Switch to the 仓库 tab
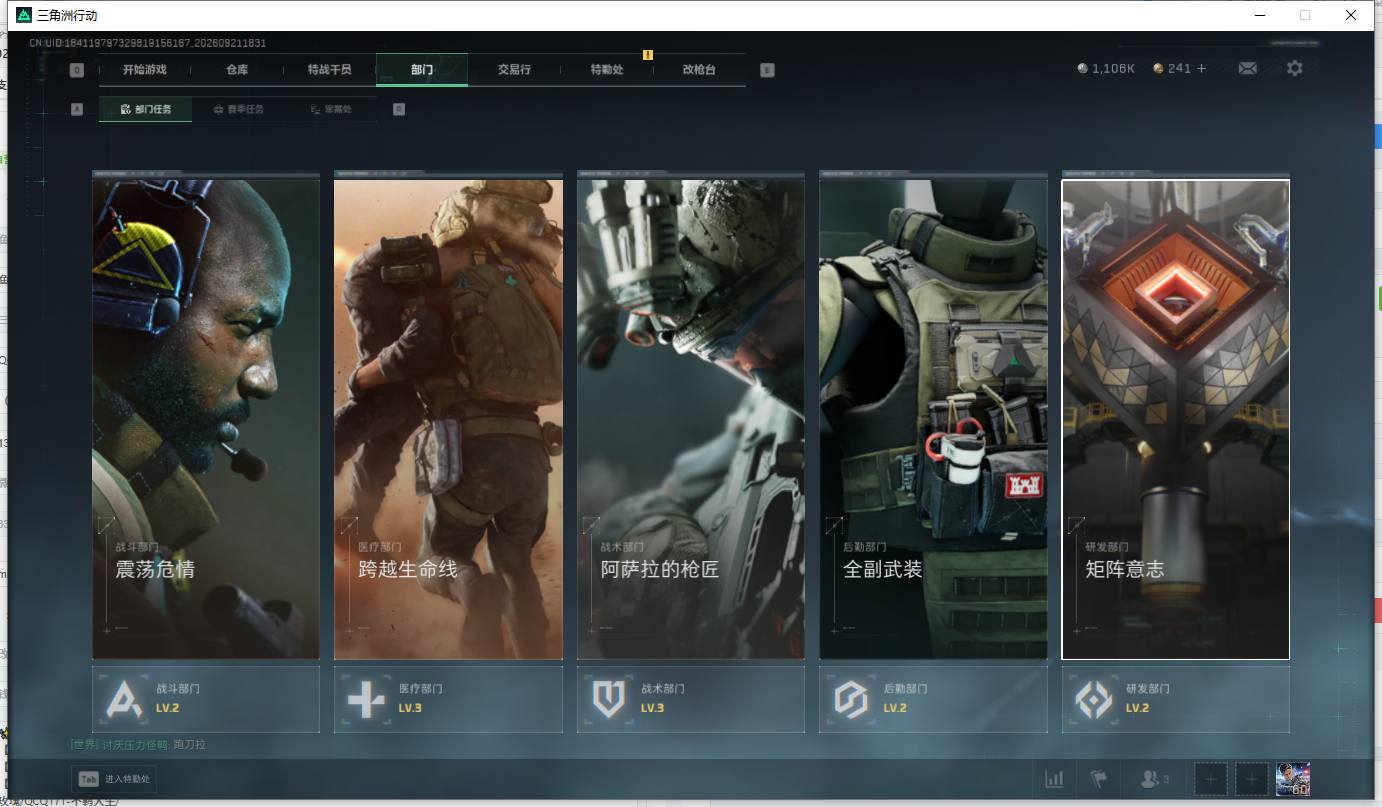Viewport: 1382px width, 807px height. pos(237,70)
